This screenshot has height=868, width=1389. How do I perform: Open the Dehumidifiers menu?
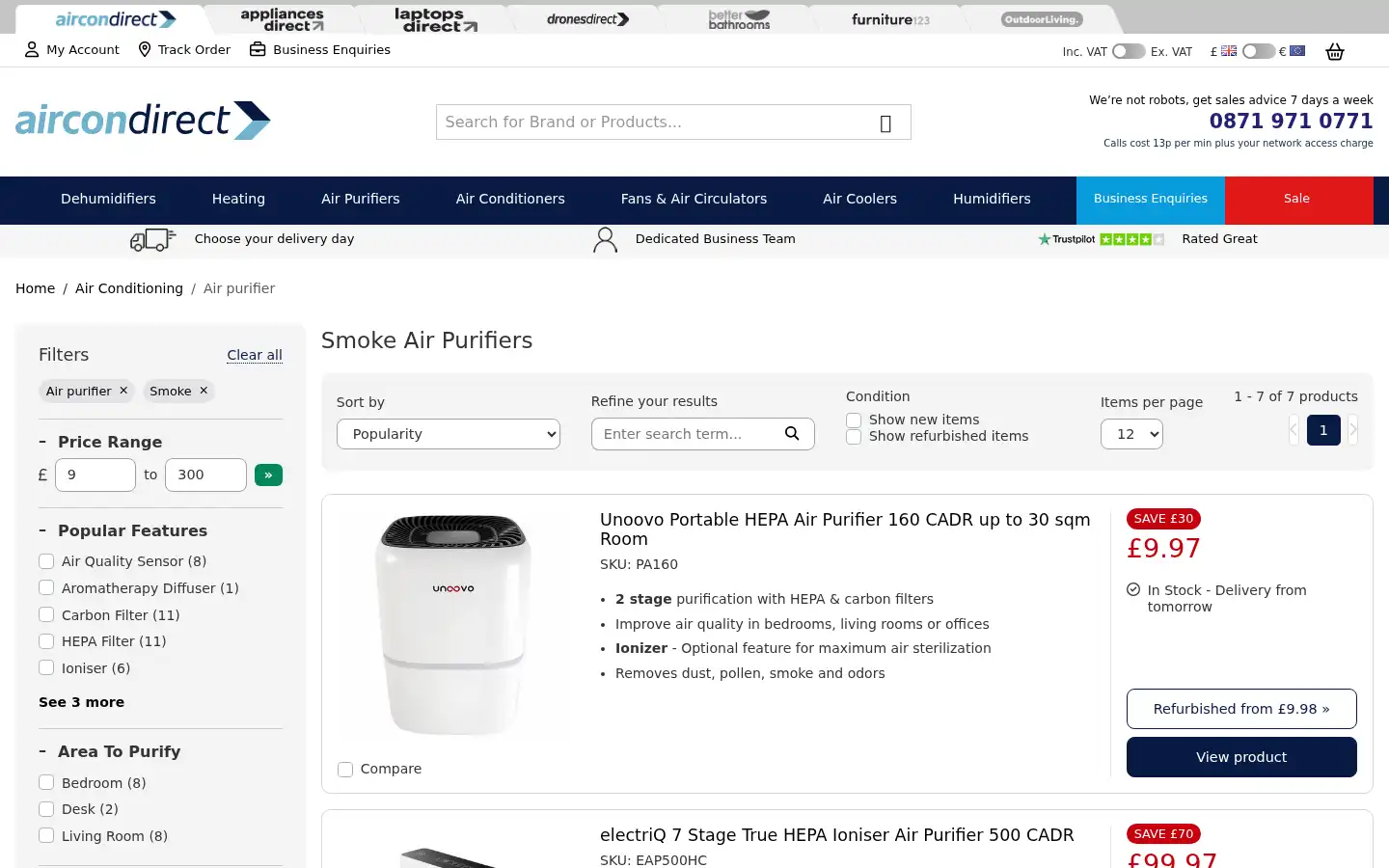point(108,199)
